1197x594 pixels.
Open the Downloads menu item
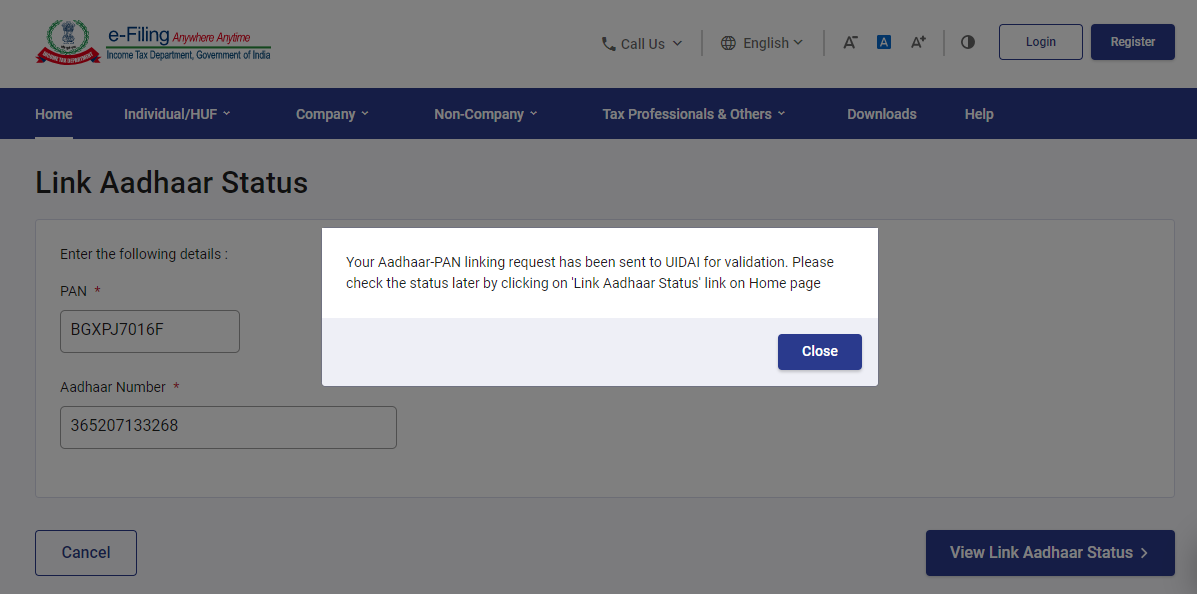pos(881,114)
